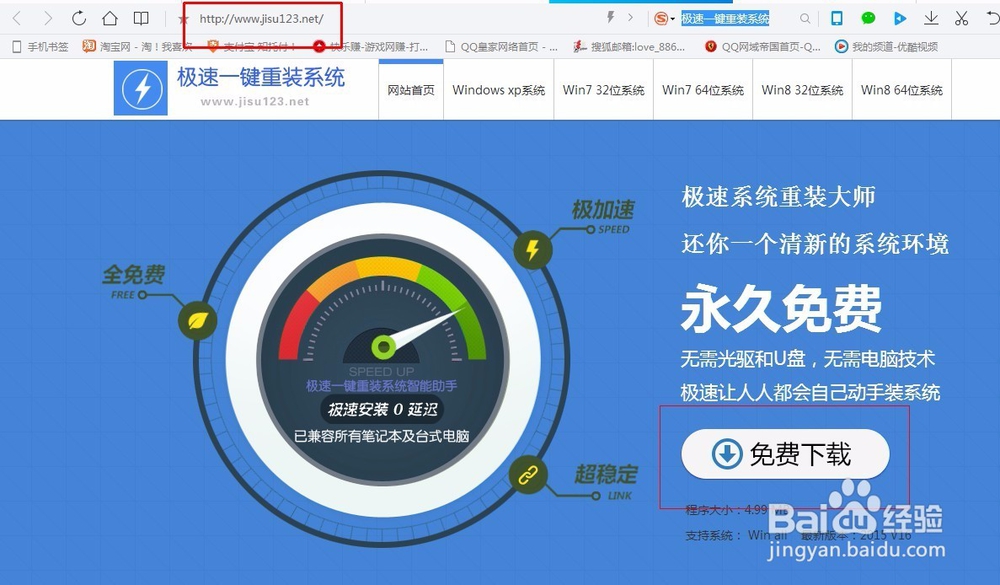Select the Win8 32位系统 nav tab
Screen dimensions: 1000x585
(x=802, y=90)
